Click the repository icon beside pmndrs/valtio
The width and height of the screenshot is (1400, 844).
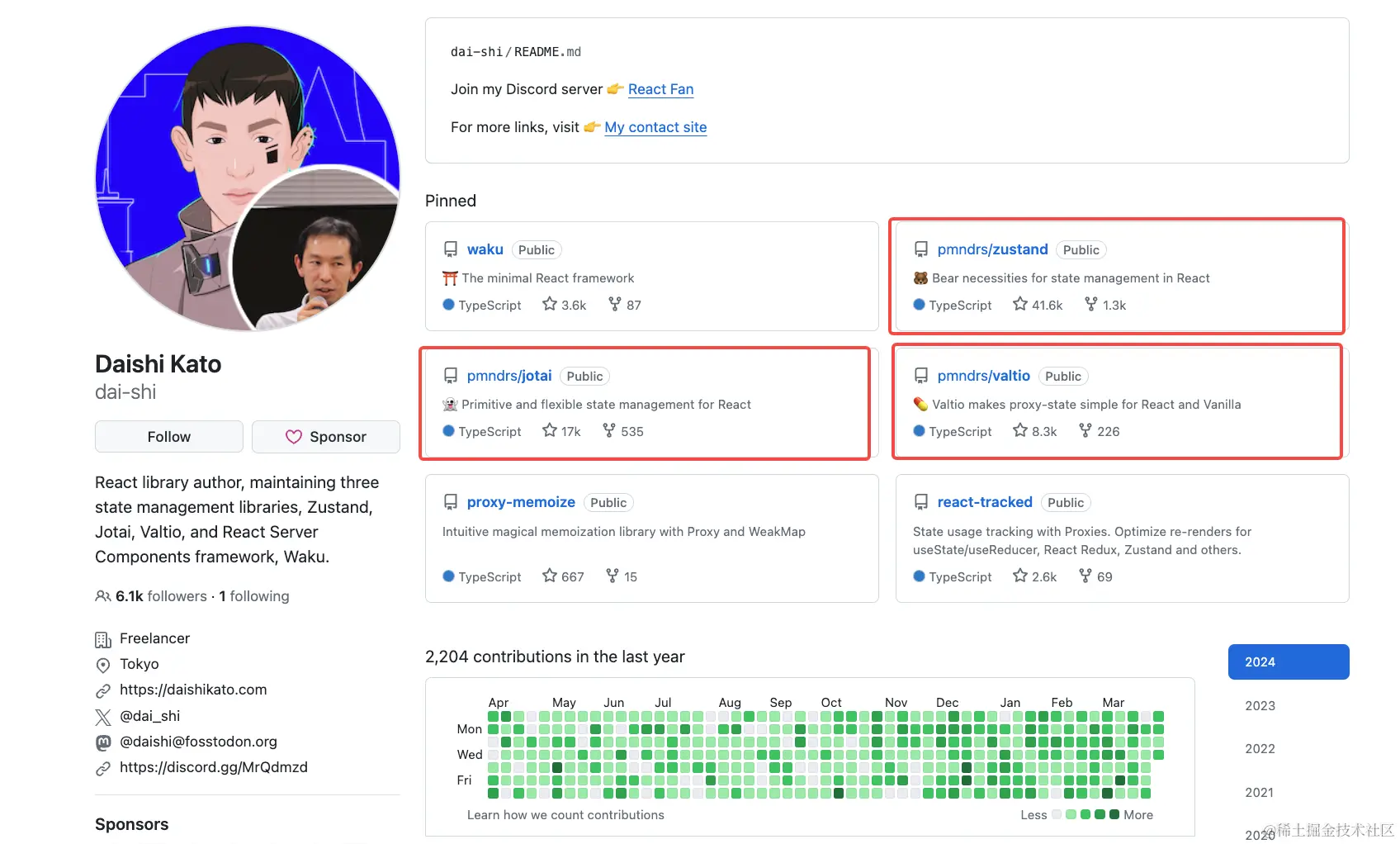[x=921, y=376]
